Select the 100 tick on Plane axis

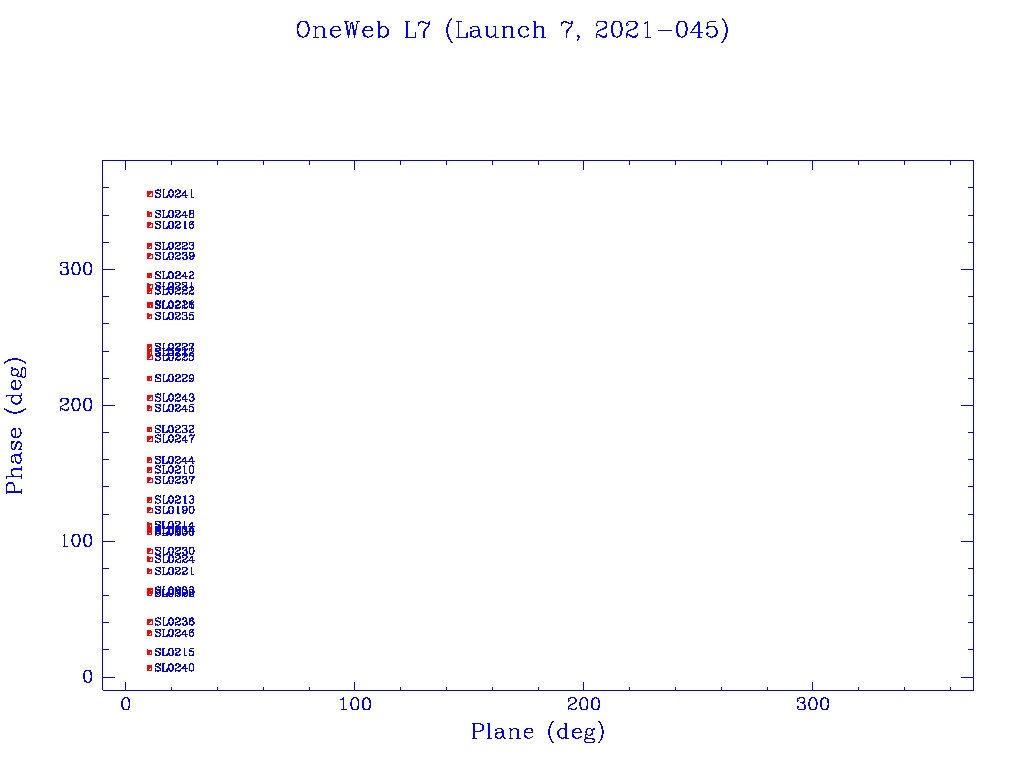355,705
